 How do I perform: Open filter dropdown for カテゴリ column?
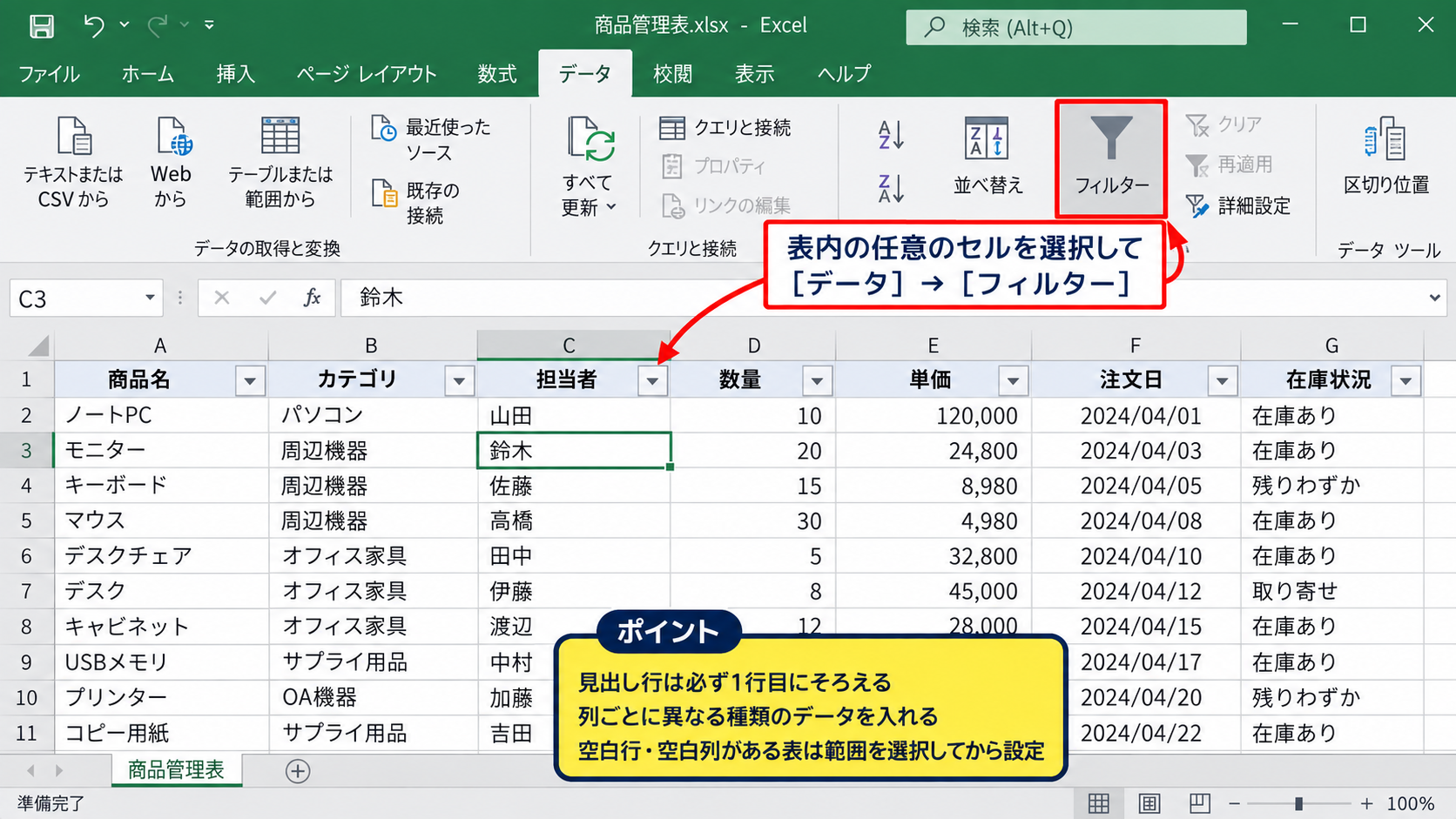[x=459, y=380]
